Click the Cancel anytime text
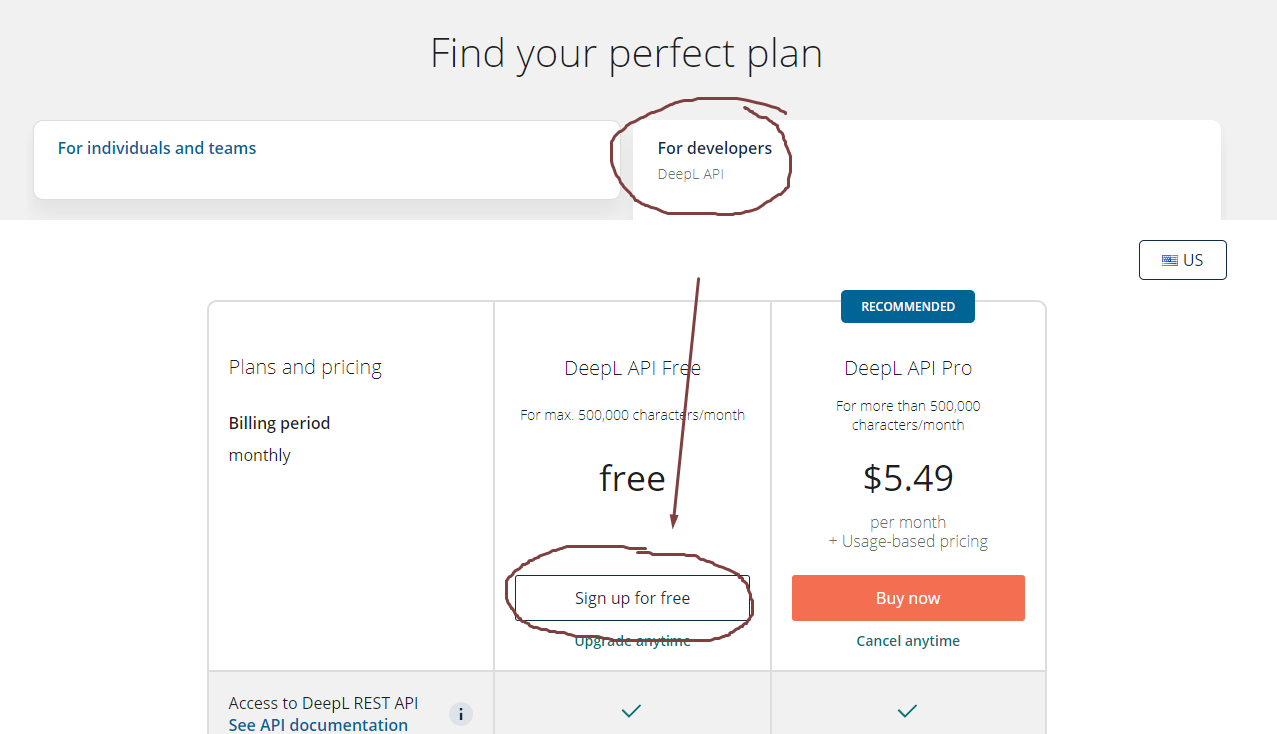1277x734 pixels. point(908,641)
